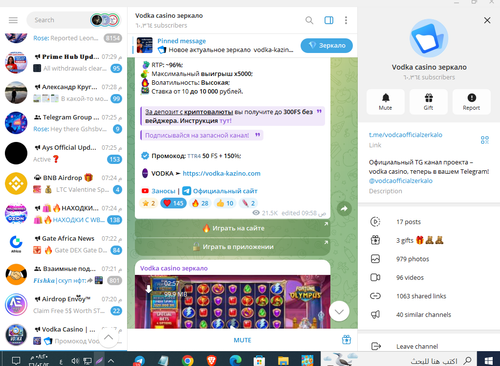Open the hamburger main menu
The width and height of the screenshot is (500, 366).
(13, 20)
